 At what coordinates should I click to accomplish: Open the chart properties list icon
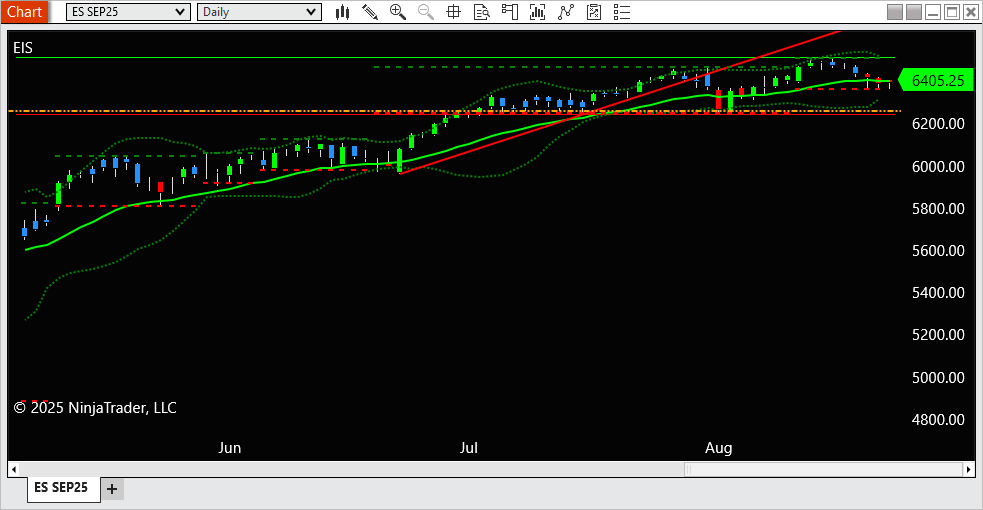(x=621, y=12)
